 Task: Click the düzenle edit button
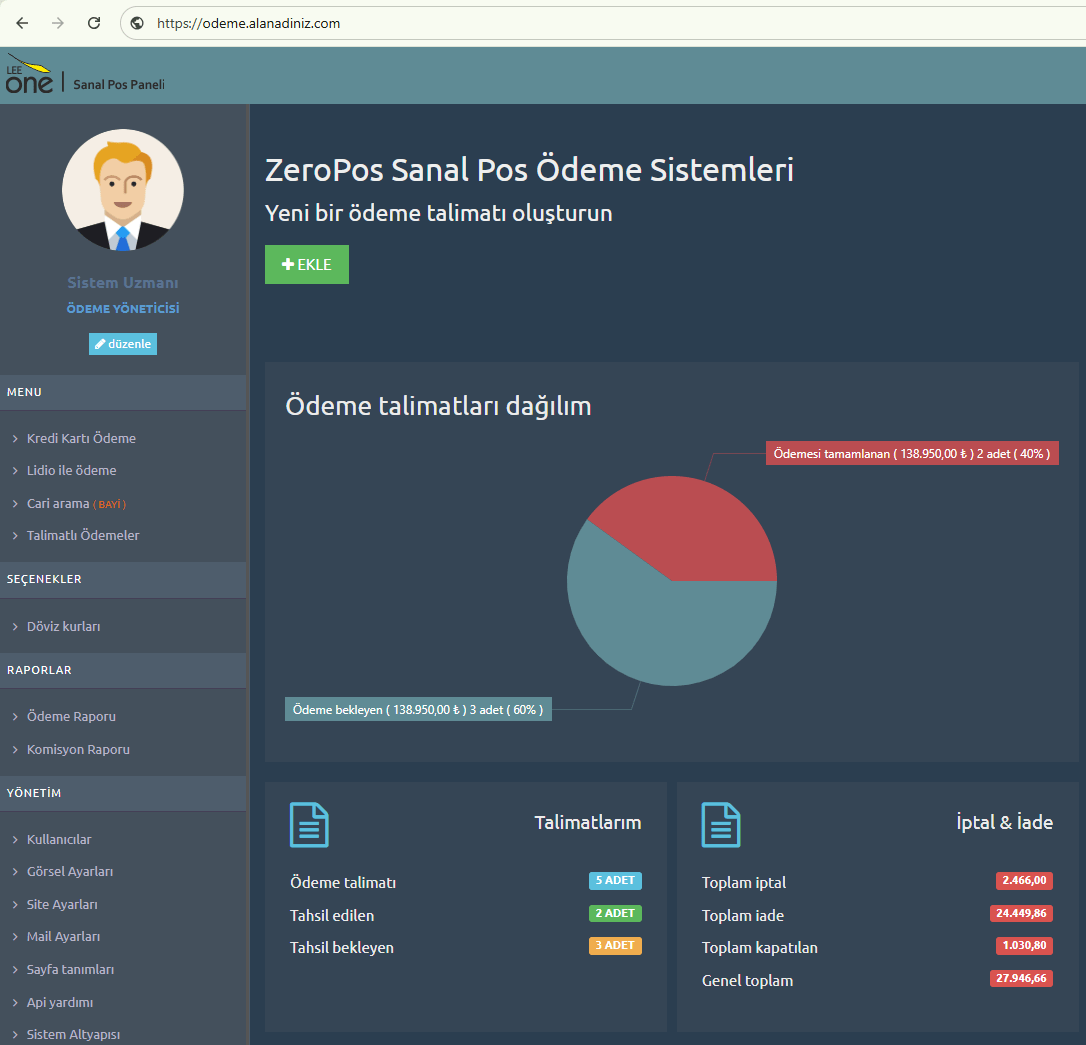coord(123,344)
